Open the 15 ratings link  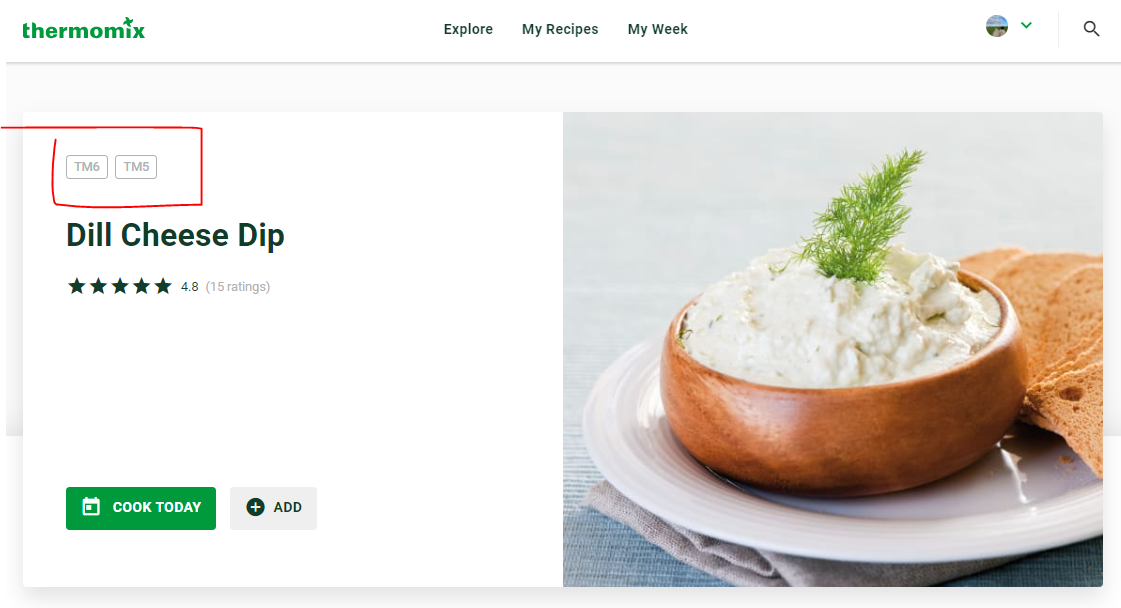click(x=238, y=287)
